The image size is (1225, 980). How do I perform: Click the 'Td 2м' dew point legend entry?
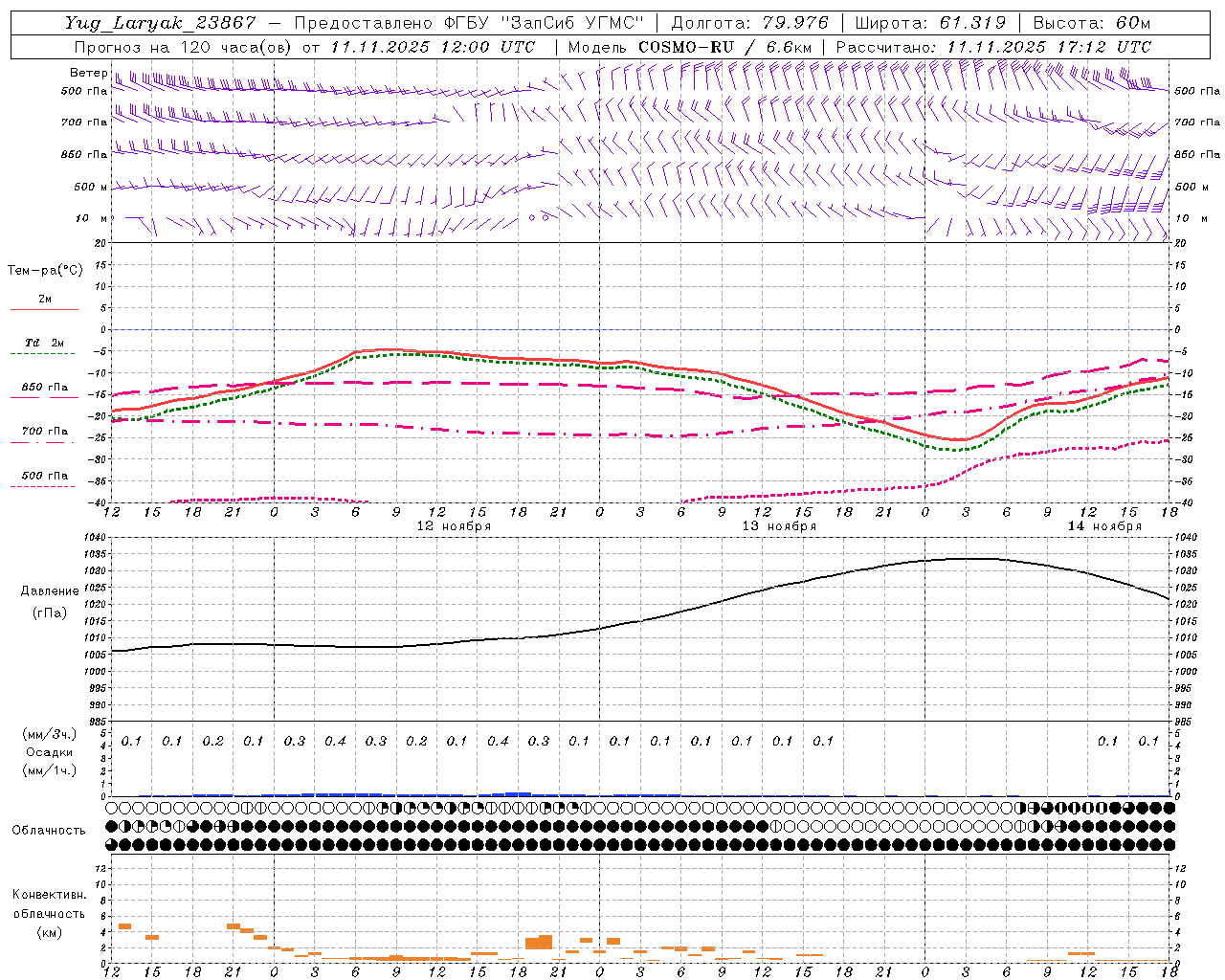pyautogui.click(x=44, y=343)
